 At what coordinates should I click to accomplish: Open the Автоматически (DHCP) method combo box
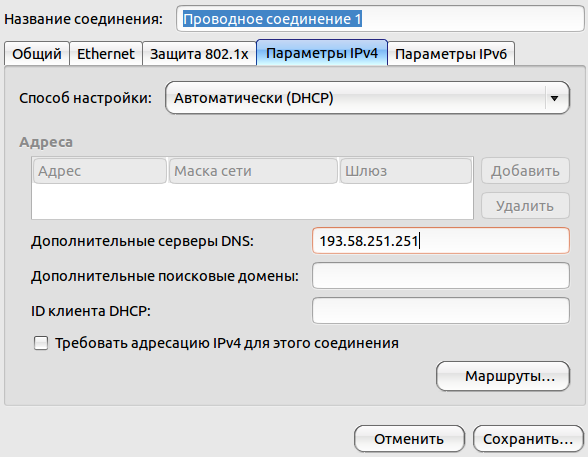tap(367, 98)
